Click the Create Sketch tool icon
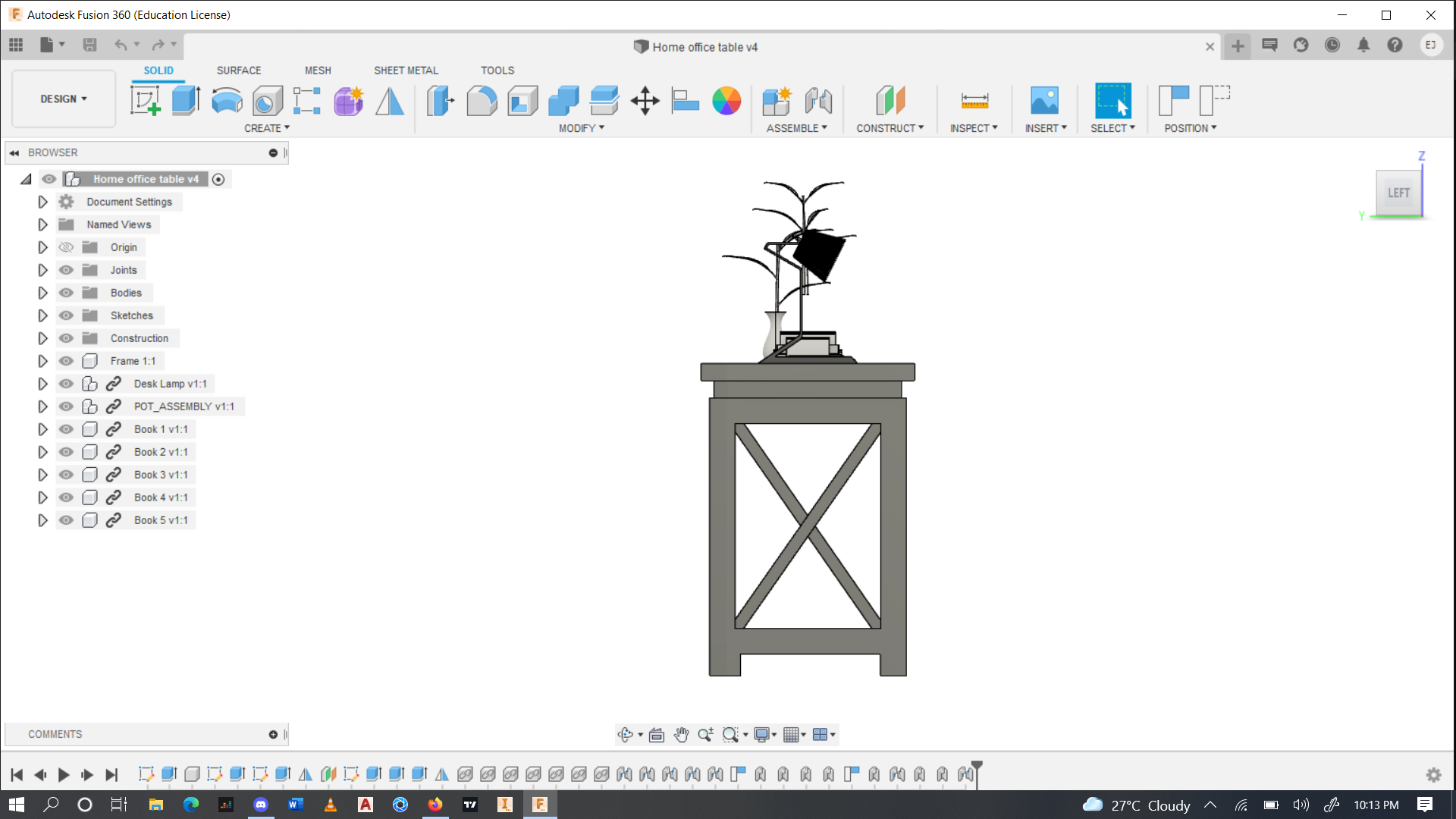The image size is (1456, 819). tap(145, 100)
